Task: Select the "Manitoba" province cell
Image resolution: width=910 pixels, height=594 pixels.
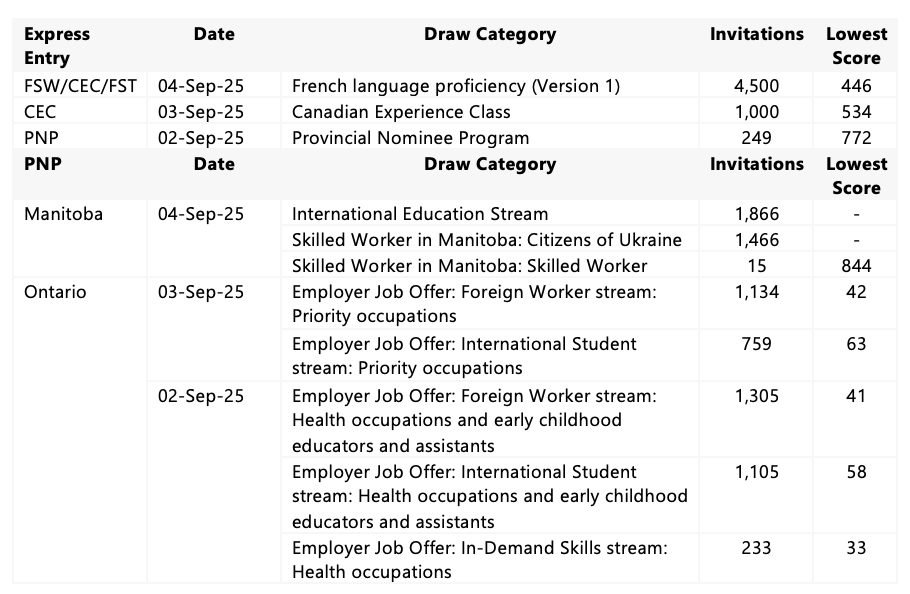Action: click(63, 214)
